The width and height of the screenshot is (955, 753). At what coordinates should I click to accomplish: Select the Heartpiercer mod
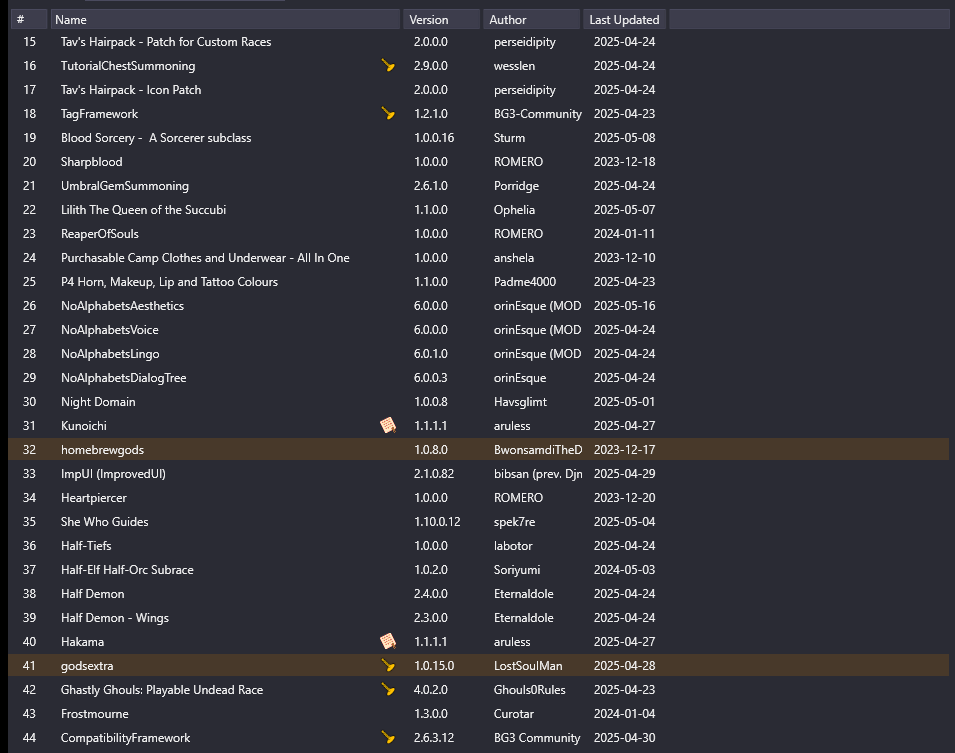[x=94, y=498]
